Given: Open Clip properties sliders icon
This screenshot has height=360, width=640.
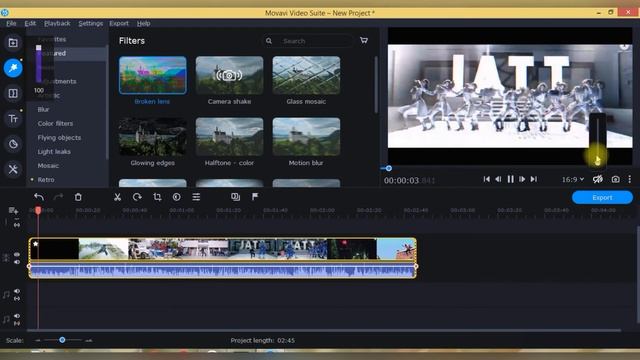Looking at the screenshot, I should (196, 197).
